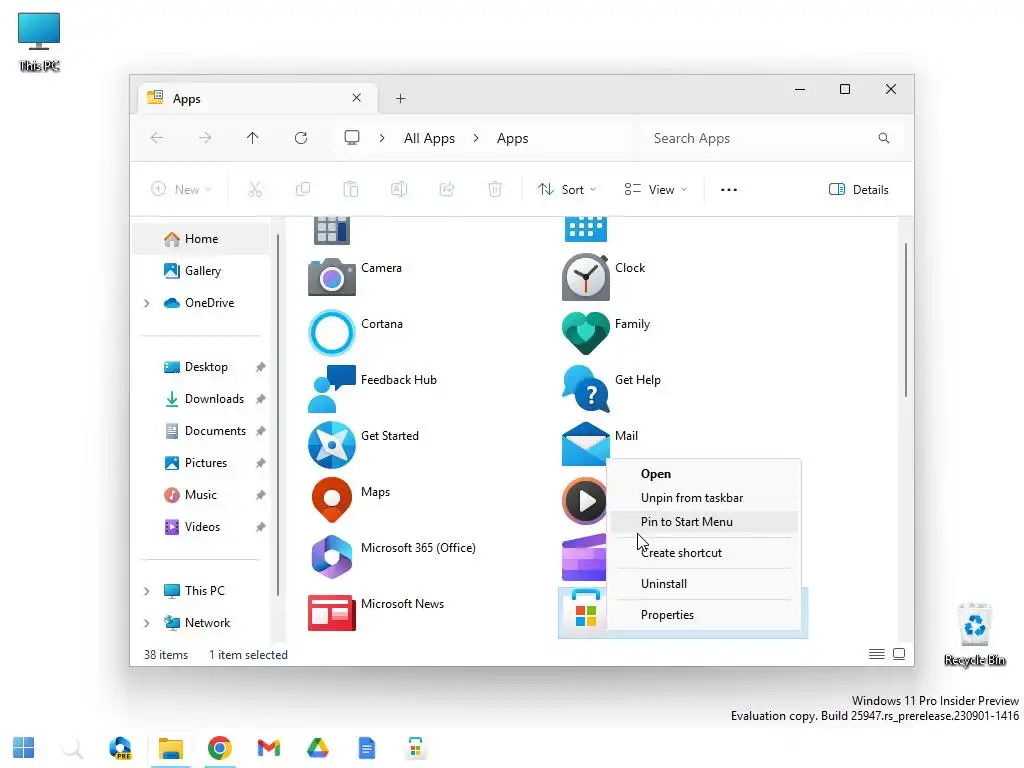Image resolution: width=1024 pixels, height=768 pixels.
Task: Refresh the Apps folder view
Action: (301, 138)
